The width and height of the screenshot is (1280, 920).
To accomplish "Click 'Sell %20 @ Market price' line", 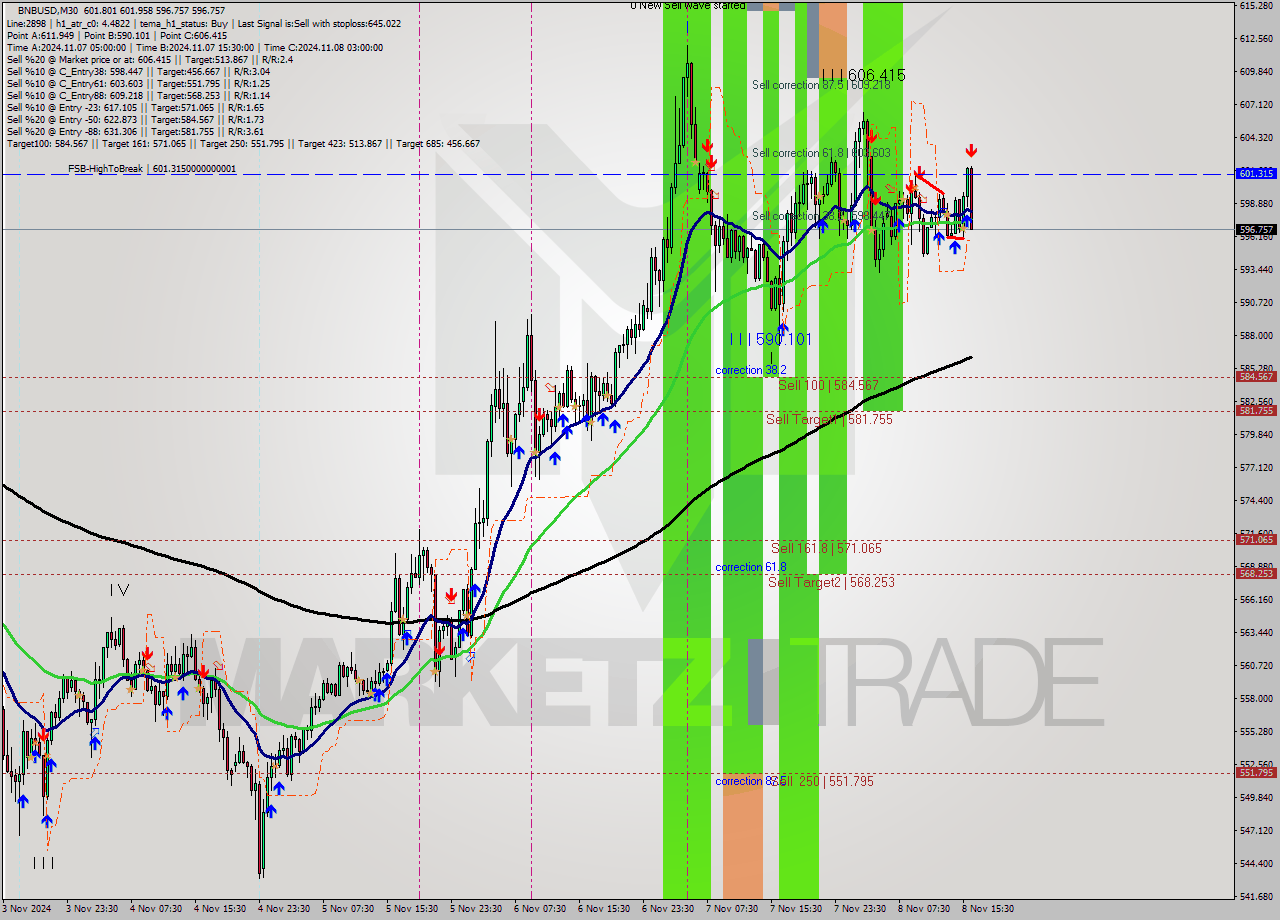I will click(x=149, y=59).
